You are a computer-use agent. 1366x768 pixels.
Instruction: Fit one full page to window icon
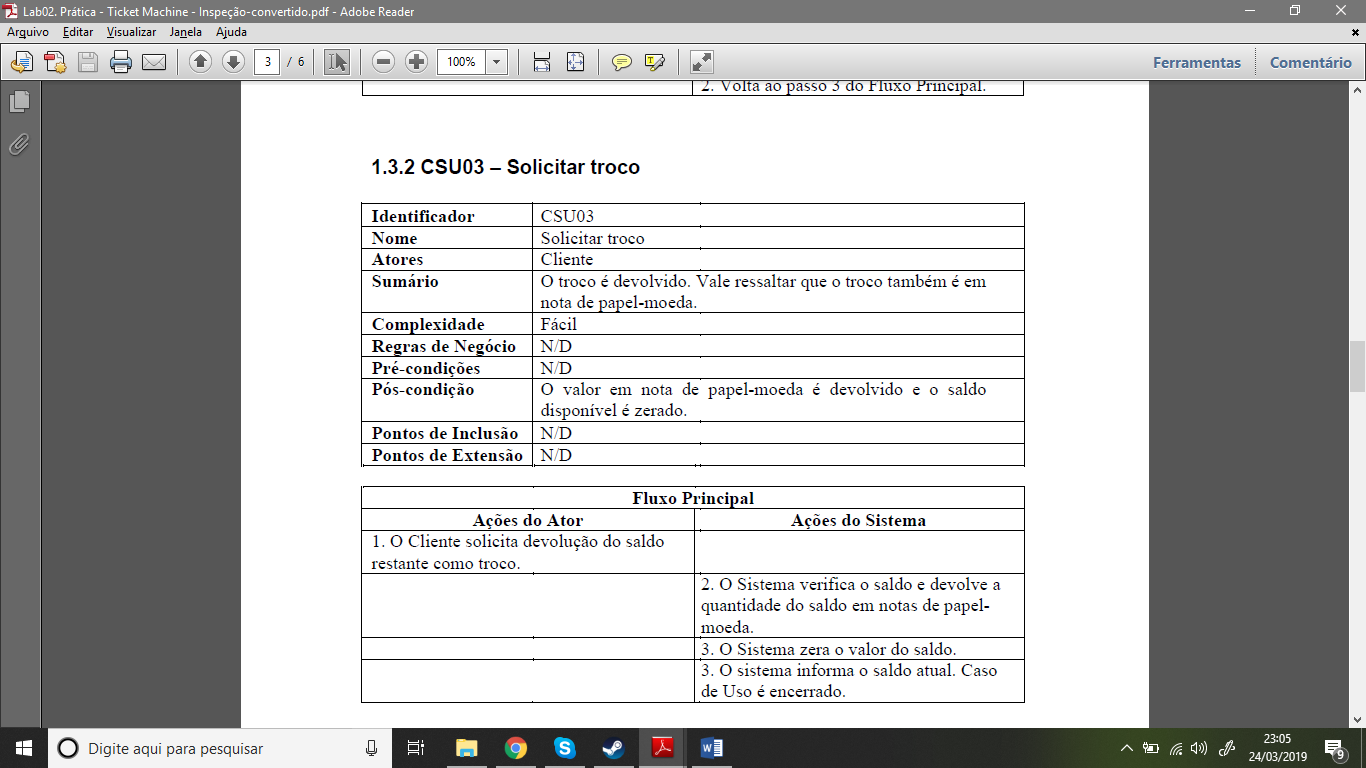575,62
